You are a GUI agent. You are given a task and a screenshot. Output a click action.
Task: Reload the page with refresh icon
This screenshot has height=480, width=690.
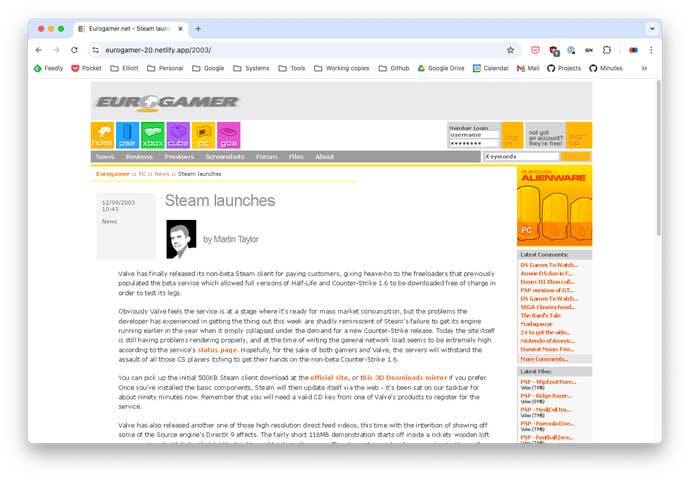74,50
